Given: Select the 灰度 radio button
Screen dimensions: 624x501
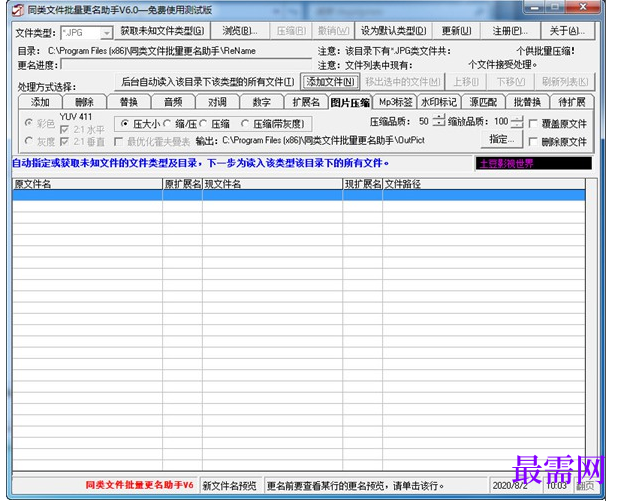Looking at the screenshot, I should pyautogui.click(x=29, y=141).
